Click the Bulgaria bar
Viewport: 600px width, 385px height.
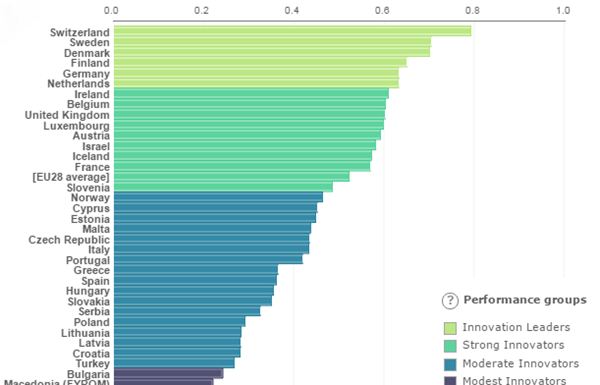pos(168,373)
